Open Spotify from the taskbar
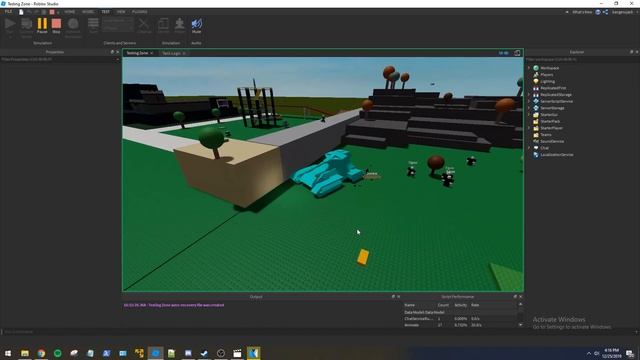Viewport: 640px width, 360px height. tap(58, 353)
